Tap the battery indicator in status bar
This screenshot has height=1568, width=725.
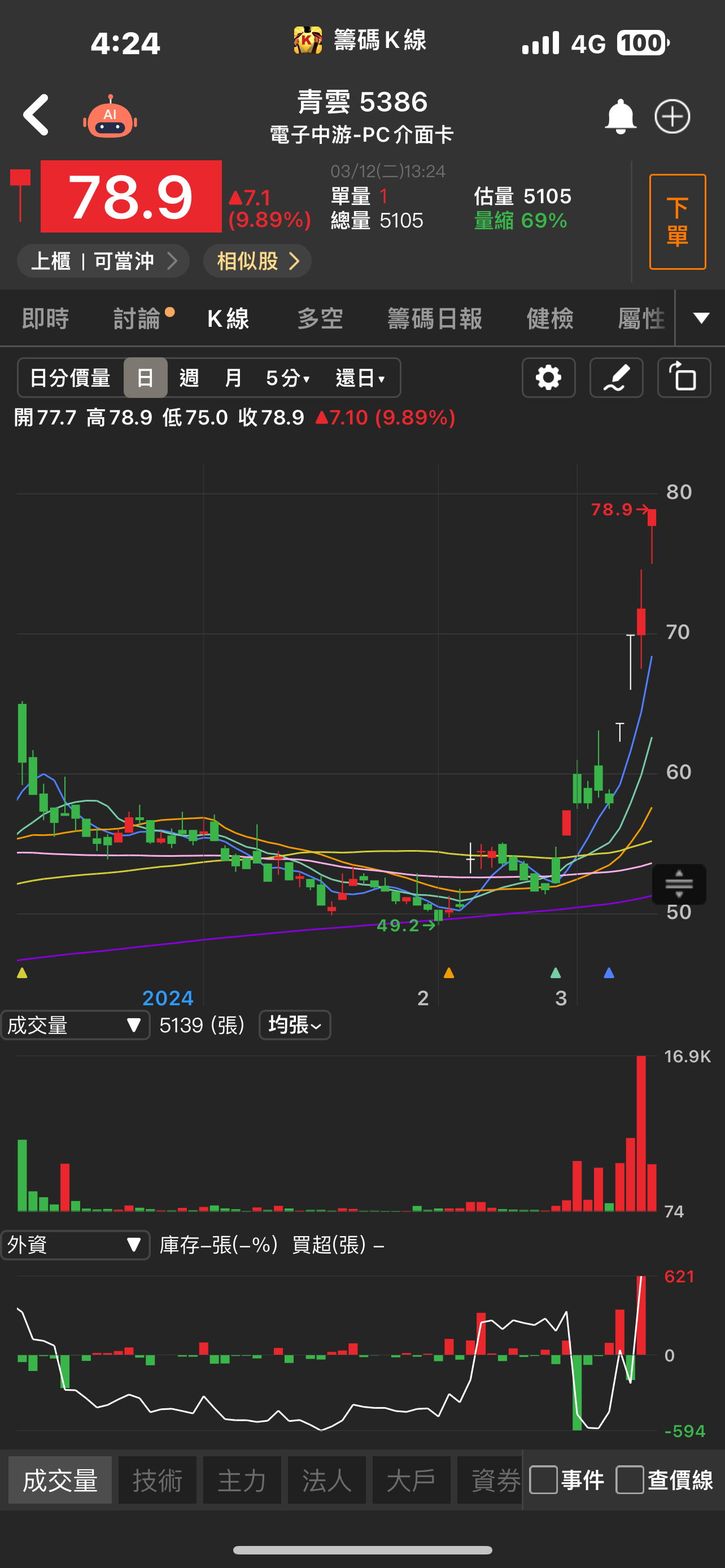pos(643,42)
